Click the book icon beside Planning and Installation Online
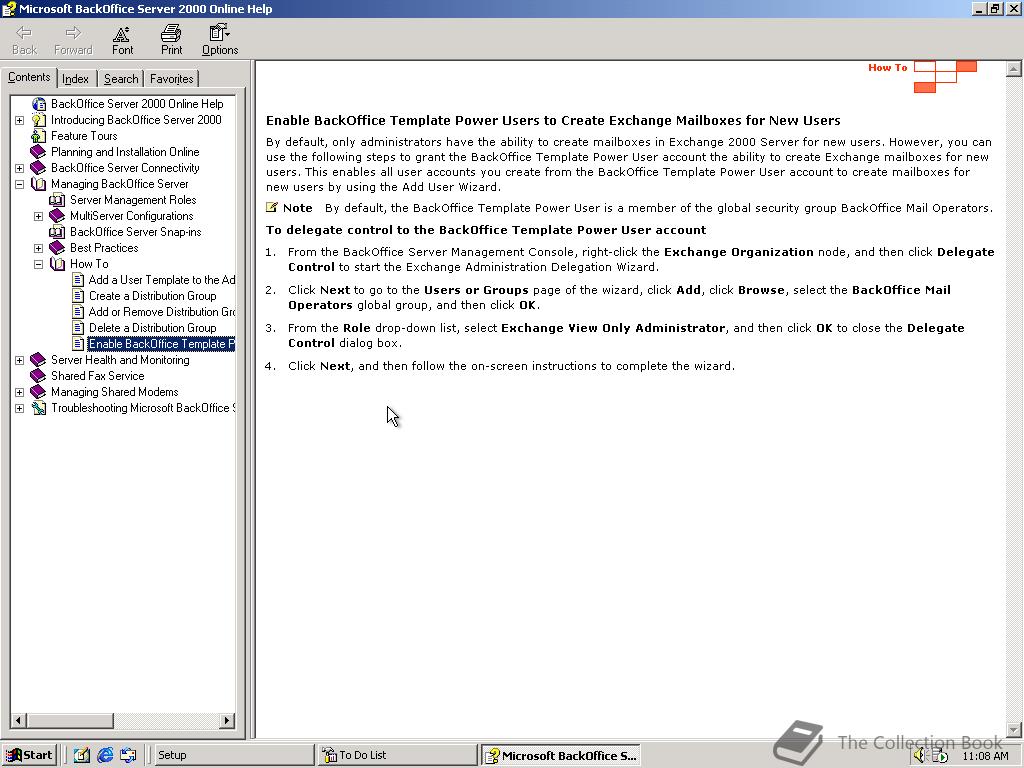 point(39,152)
